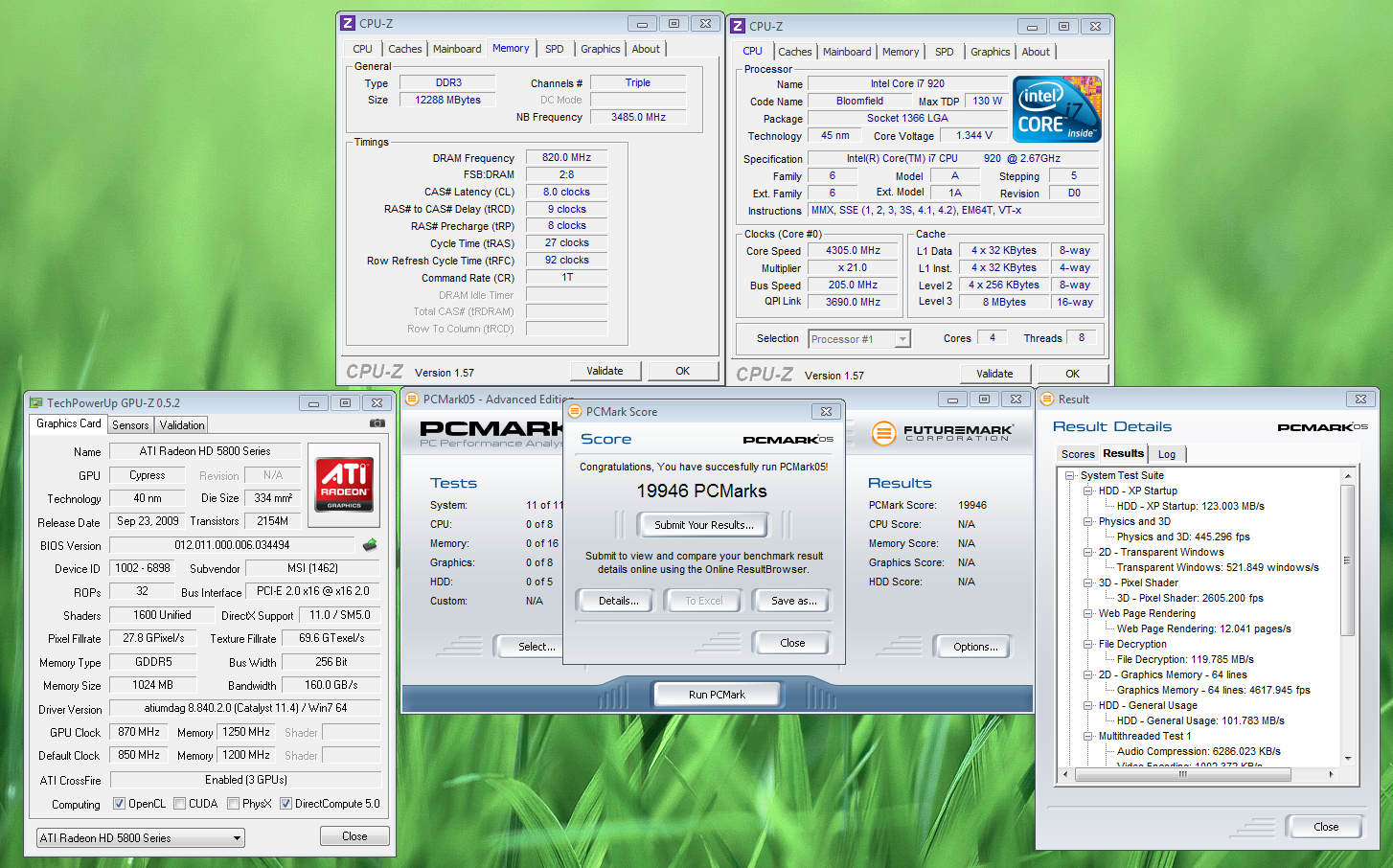
Task: Open Graphics tab in CPU-Z processor window
Action: (991, 52)
